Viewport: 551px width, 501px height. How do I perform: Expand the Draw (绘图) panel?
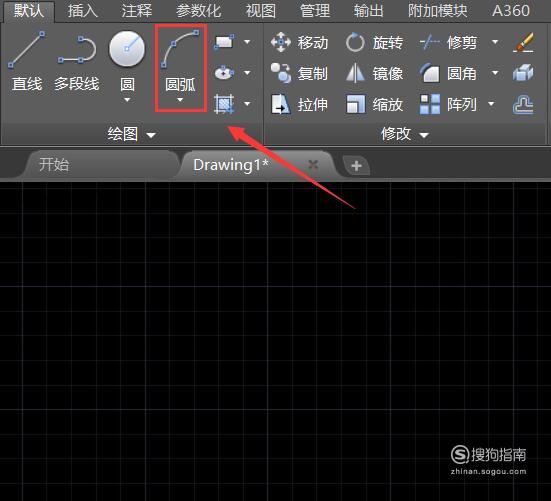(131, 134)
